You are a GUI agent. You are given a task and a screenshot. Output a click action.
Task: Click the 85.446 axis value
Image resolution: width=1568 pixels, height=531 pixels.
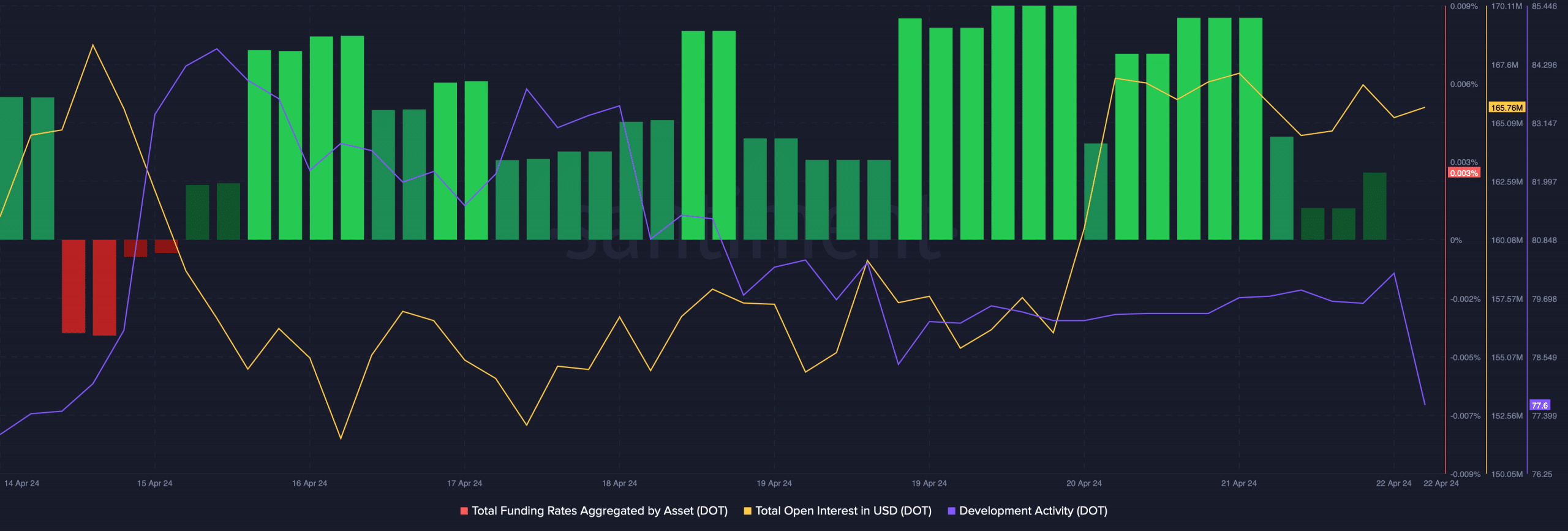click(x=1544, y=6)
